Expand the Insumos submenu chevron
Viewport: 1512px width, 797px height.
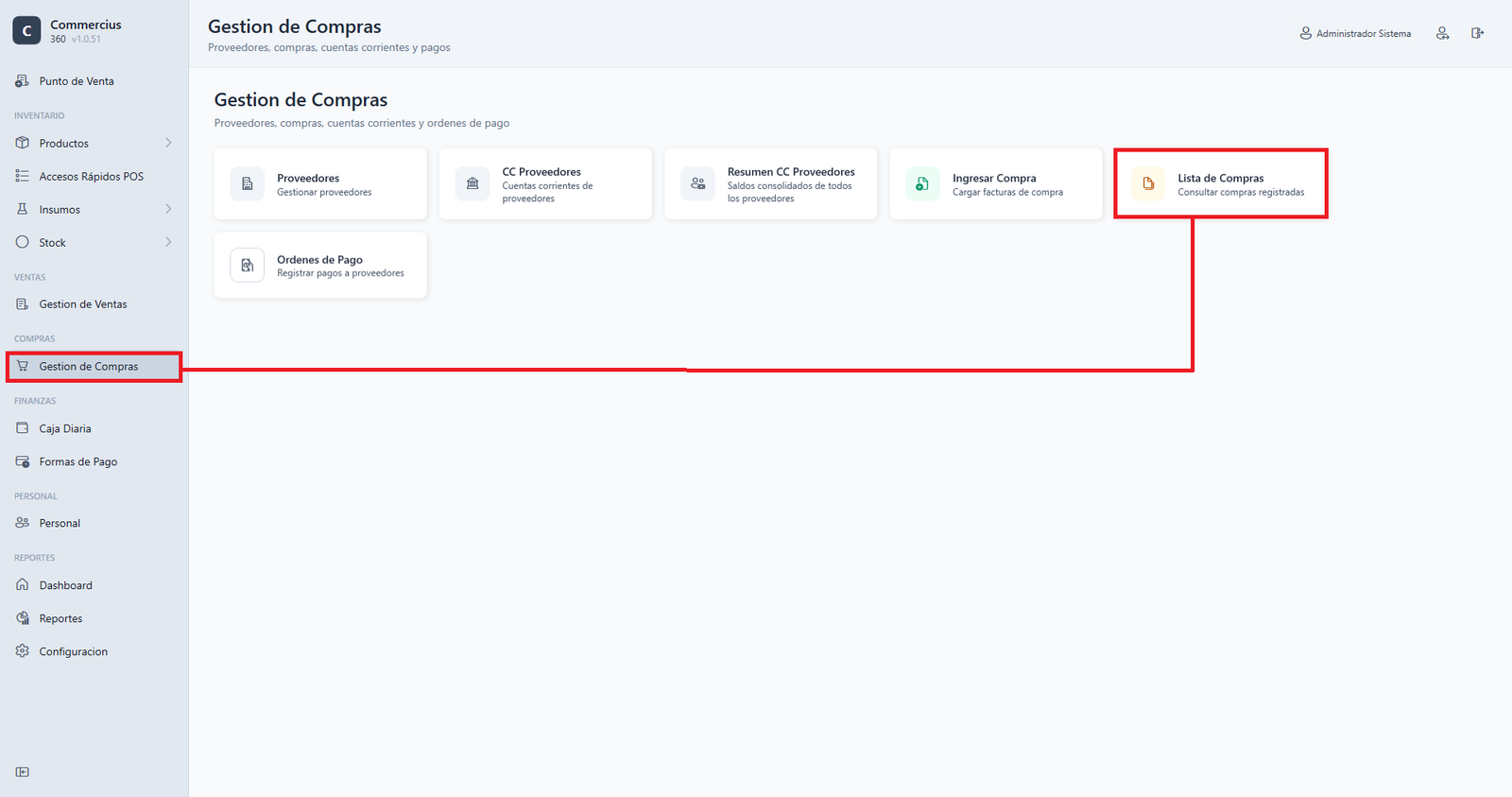click(168, 209)
